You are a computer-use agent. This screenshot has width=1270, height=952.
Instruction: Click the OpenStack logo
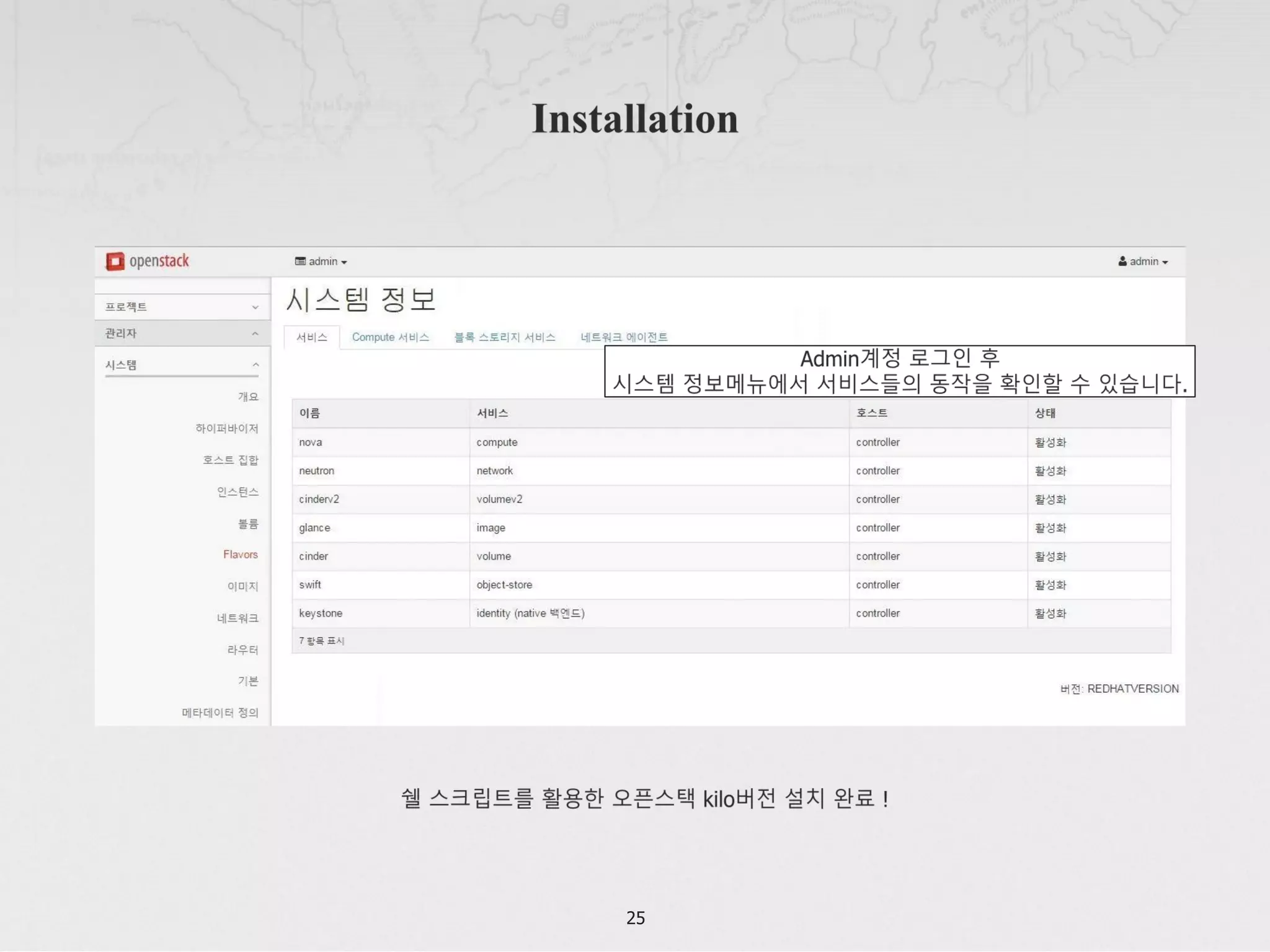coord(147,261)
